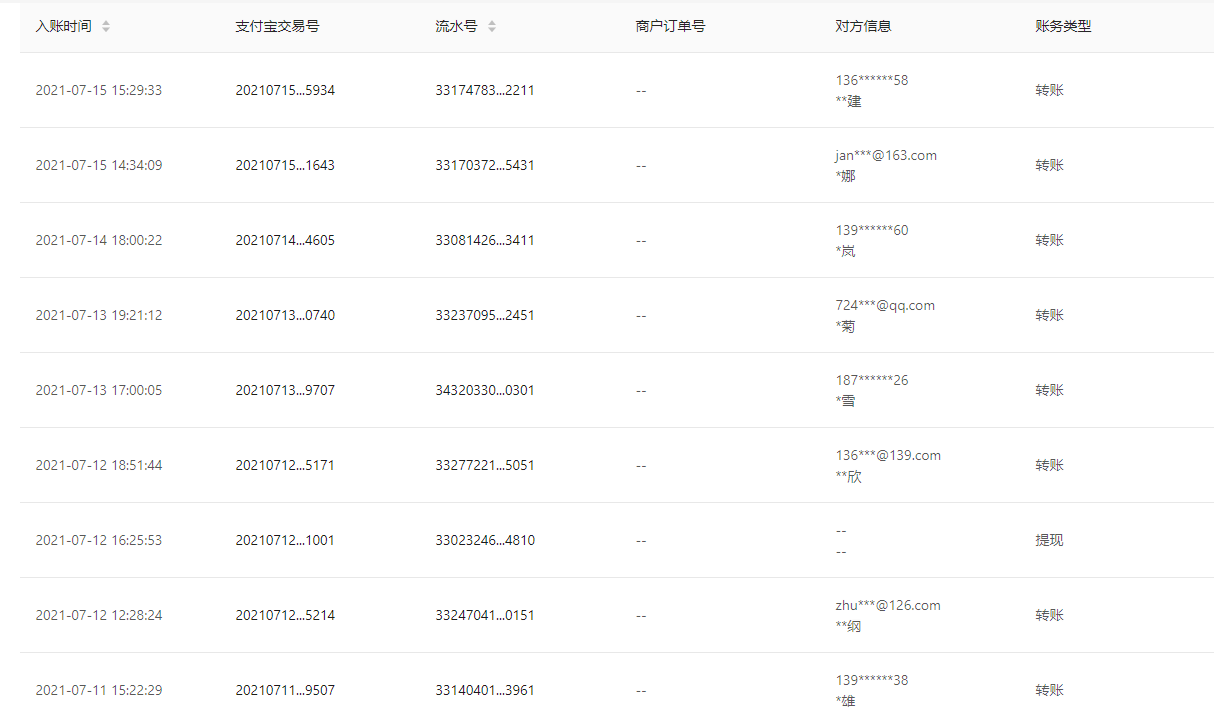Open transaction number 20210712...1001
Screen dimensions: 1214x724
point(285,540)
